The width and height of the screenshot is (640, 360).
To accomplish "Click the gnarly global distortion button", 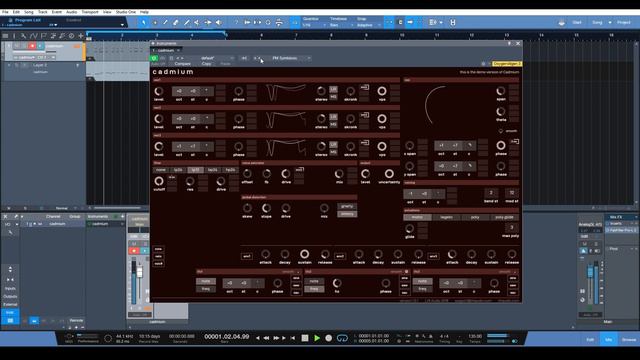I will 347,206.
